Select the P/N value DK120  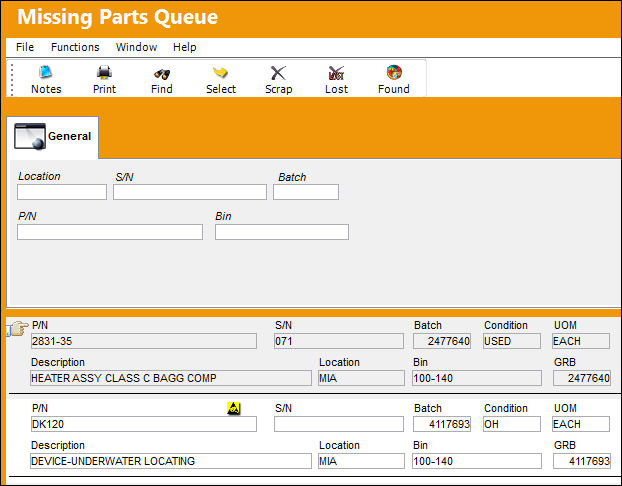click(144, 424)
